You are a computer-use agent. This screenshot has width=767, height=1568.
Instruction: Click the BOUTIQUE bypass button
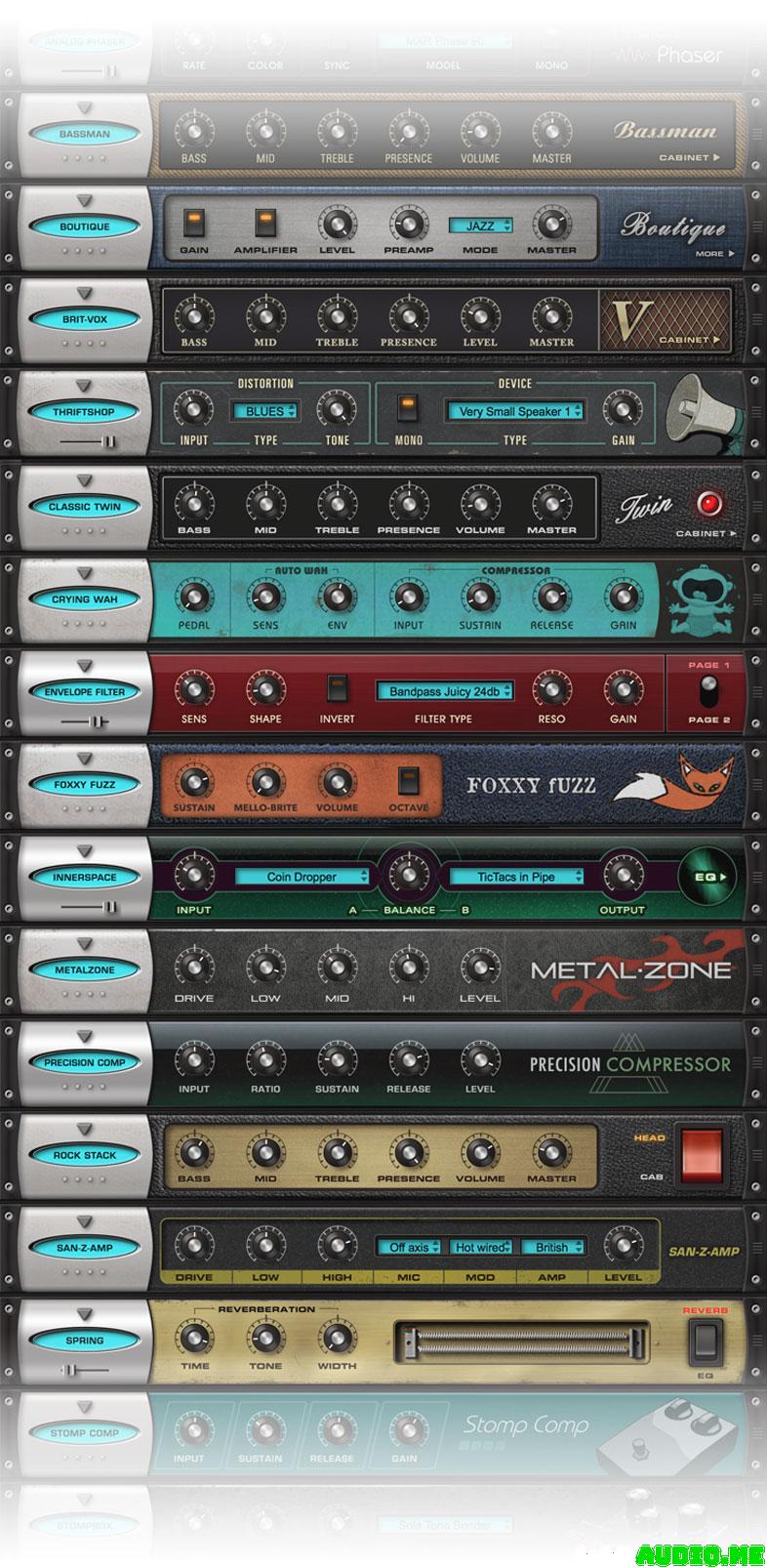tap(85, 227)
